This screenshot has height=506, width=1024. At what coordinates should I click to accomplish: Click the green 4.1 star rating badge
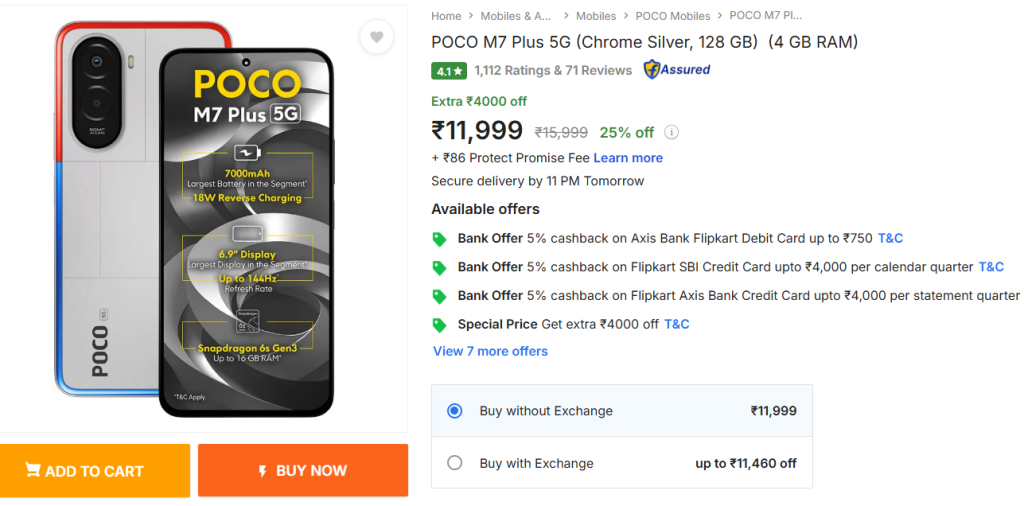coord(449,71)
